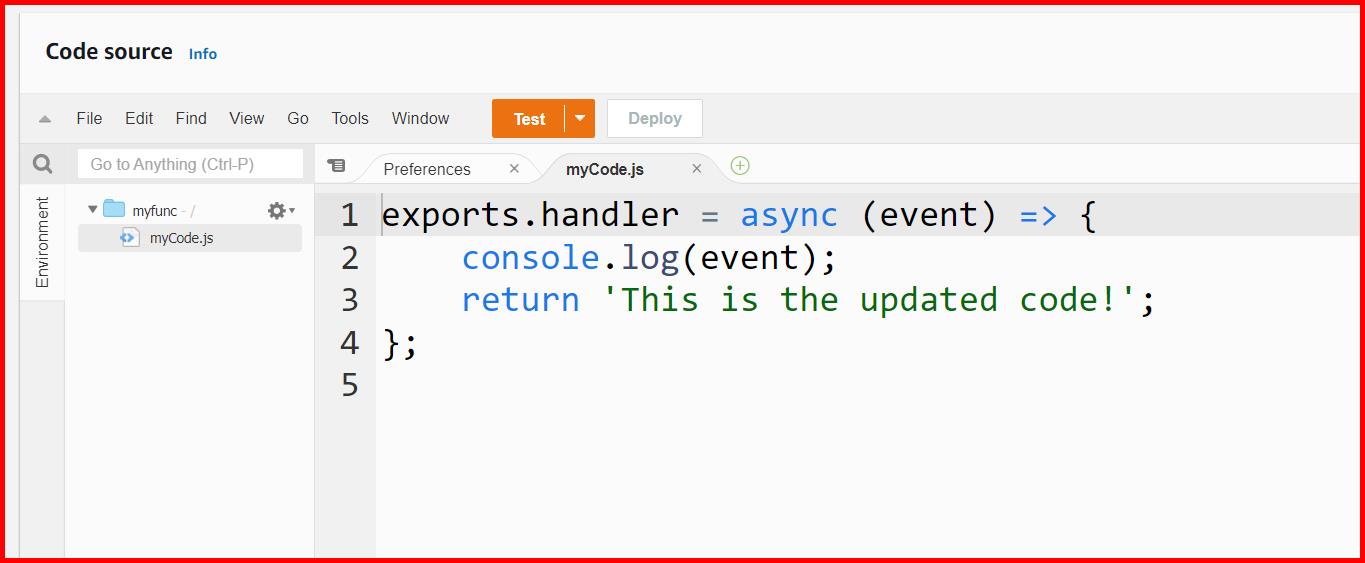The image size is (1365, 563).
Task: Click line number 5 in the gutter
Action: point(349,385)
